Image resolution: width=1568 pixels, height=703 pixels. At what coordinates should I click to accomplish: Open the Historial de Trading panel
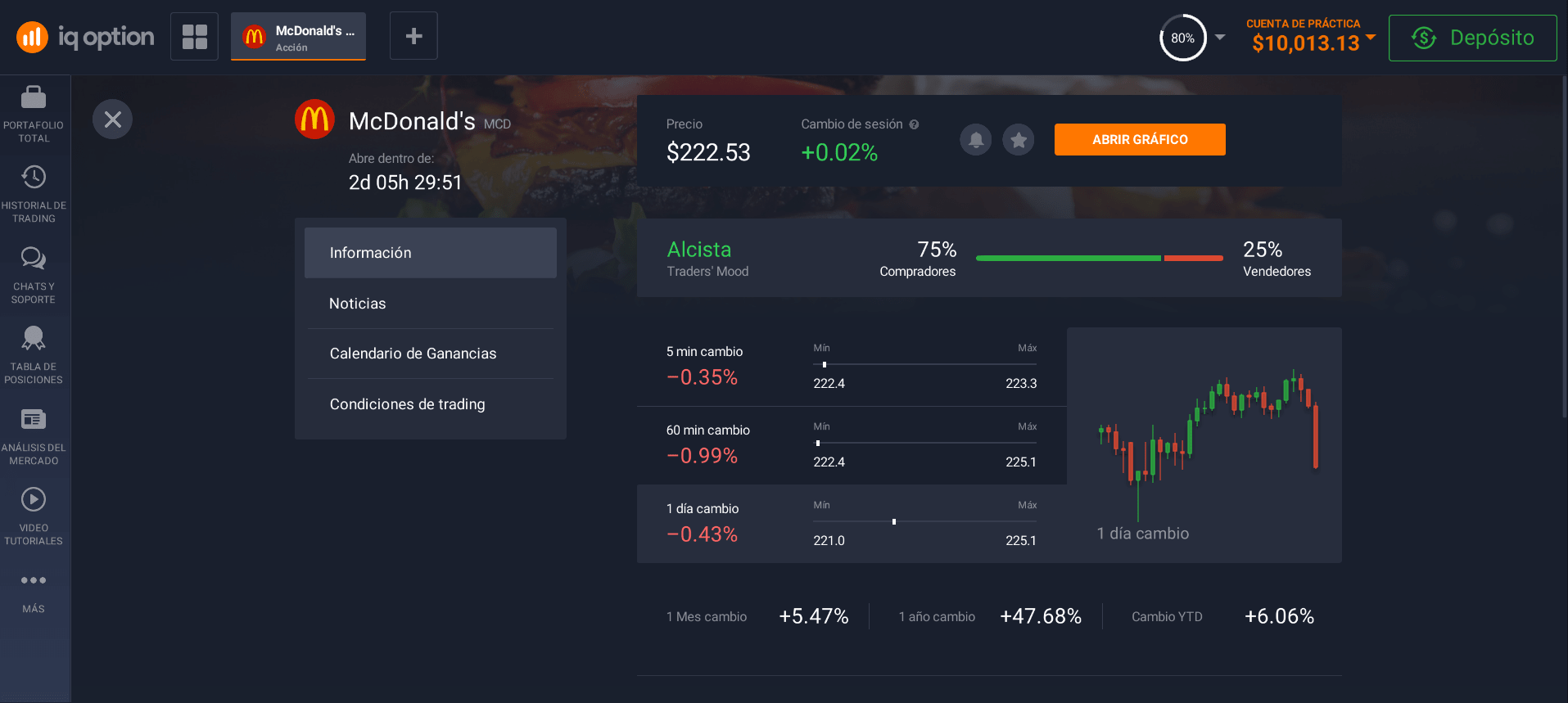coord(34,191)
